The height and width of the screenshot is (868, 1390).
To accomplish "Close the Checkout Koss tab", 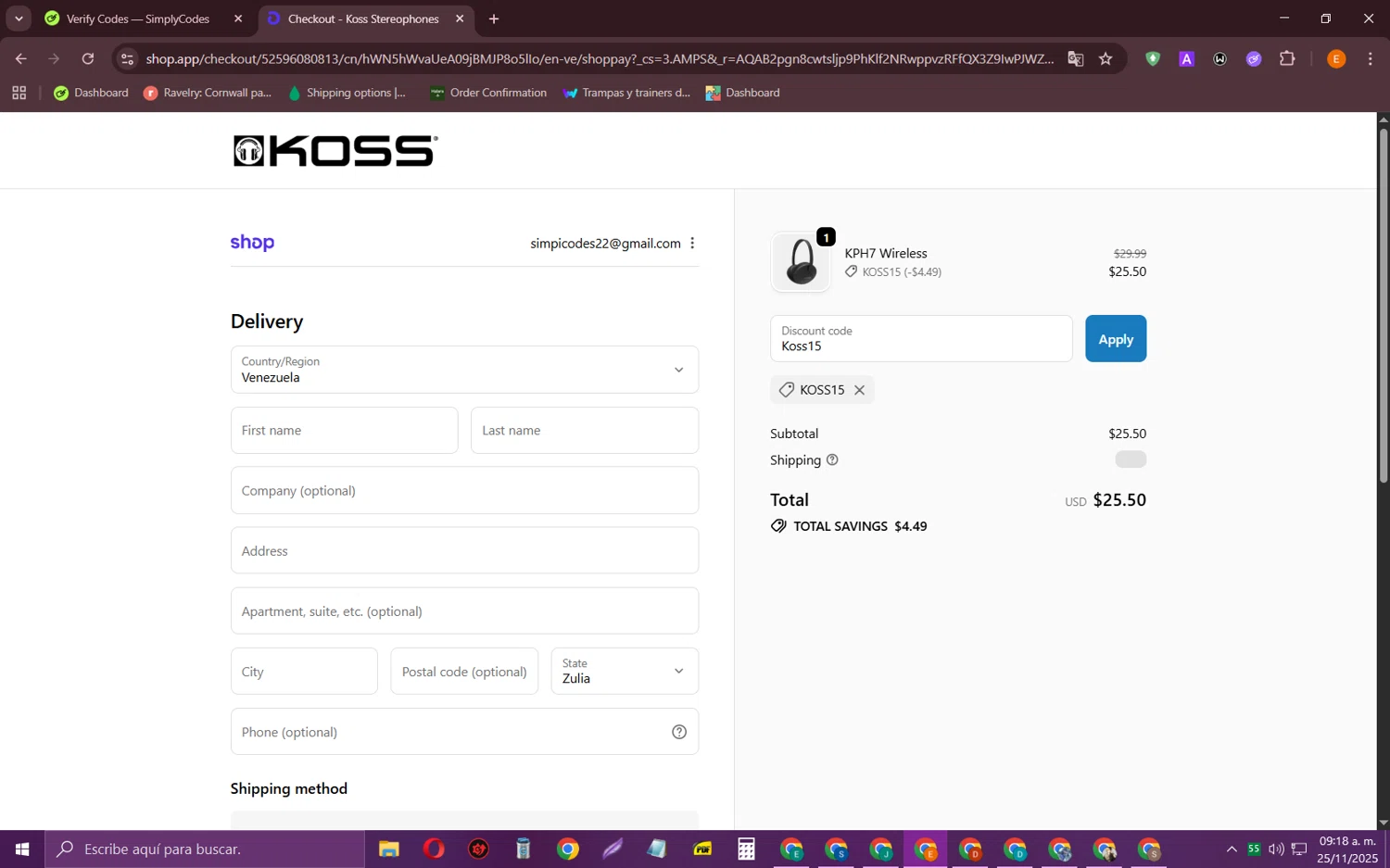I will click(x=460, y=19).
